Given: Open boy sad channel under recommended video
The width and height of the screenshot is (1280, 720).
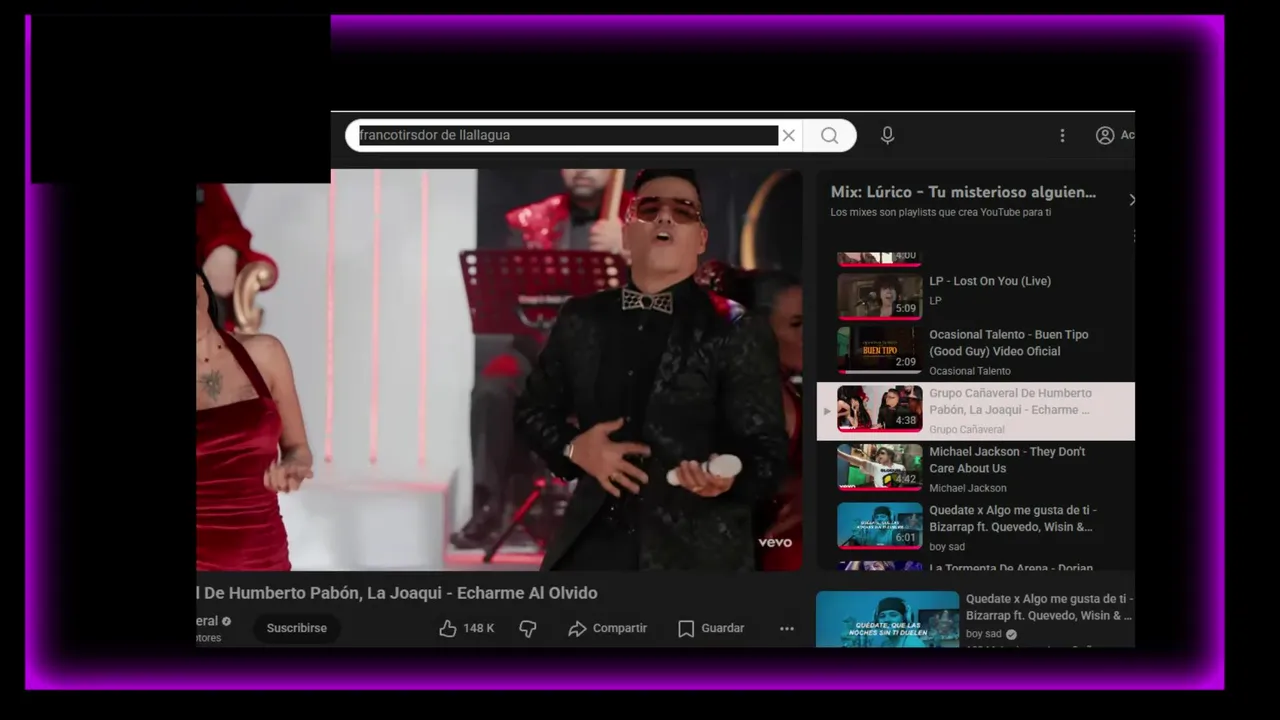Looking at the screenshot, I should tap(983, 634).
